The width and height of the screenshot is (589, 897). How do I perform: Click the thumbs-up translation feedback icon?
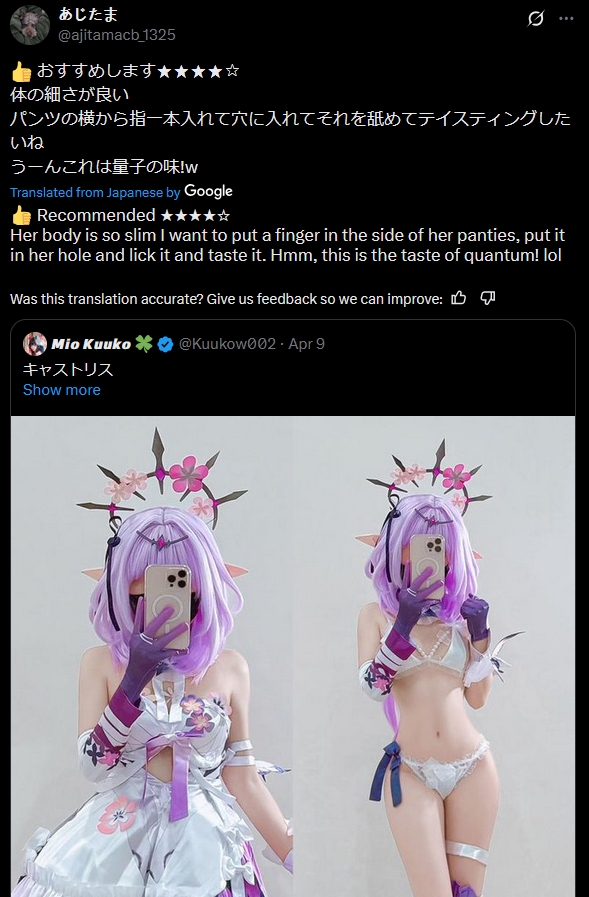459,298
